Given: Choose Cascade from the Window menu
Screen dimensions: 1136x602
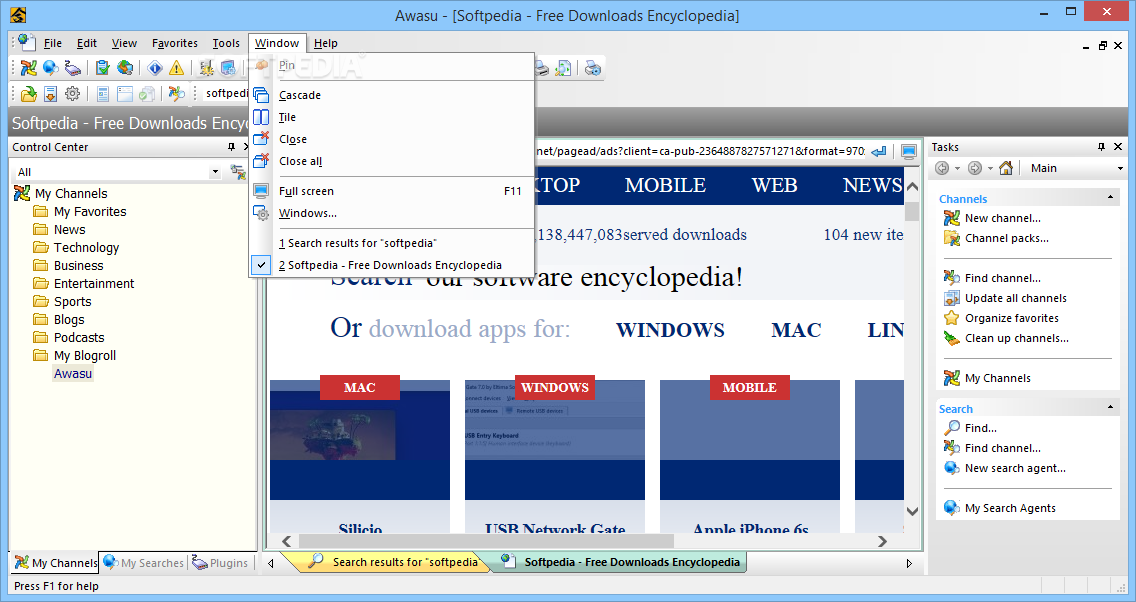Looking at the screenshot, I should 300,95.
